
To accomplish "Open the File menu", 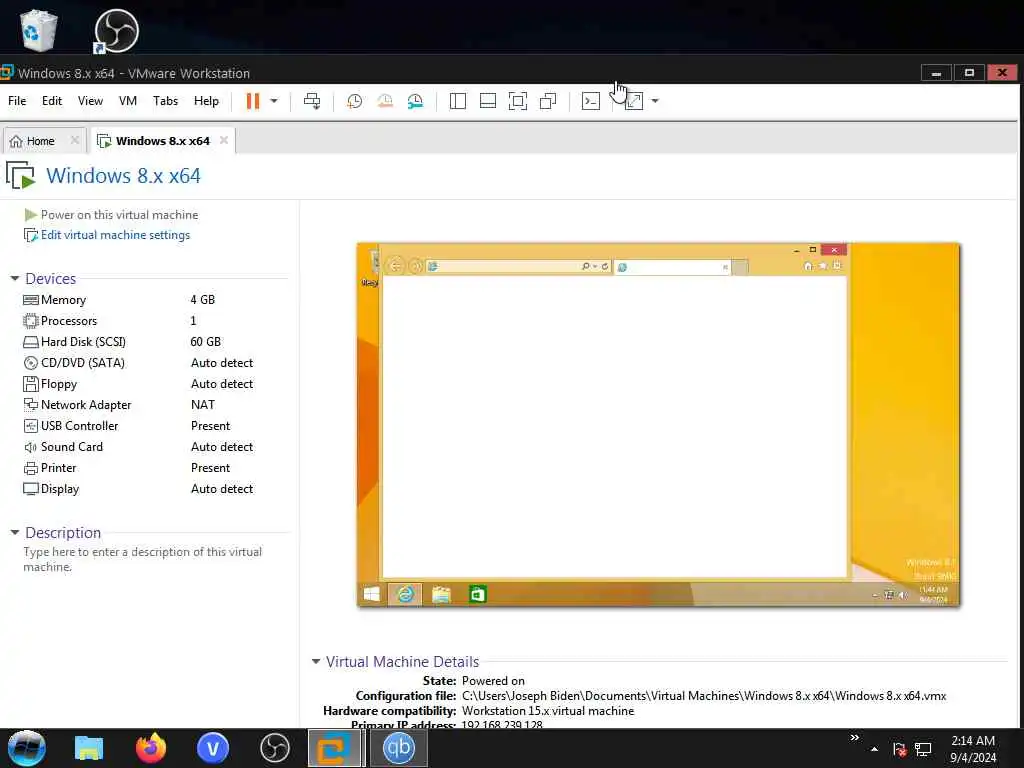I will coord(17,101).
